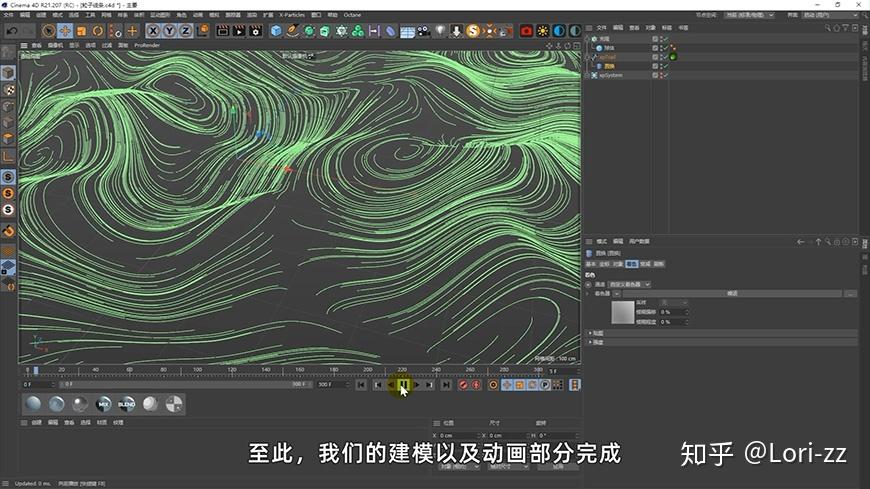Image resolution: width=870 pixels, height=489 pixels.
Task: Open the small shader arrow dropdown
Action: pos(616,294)
